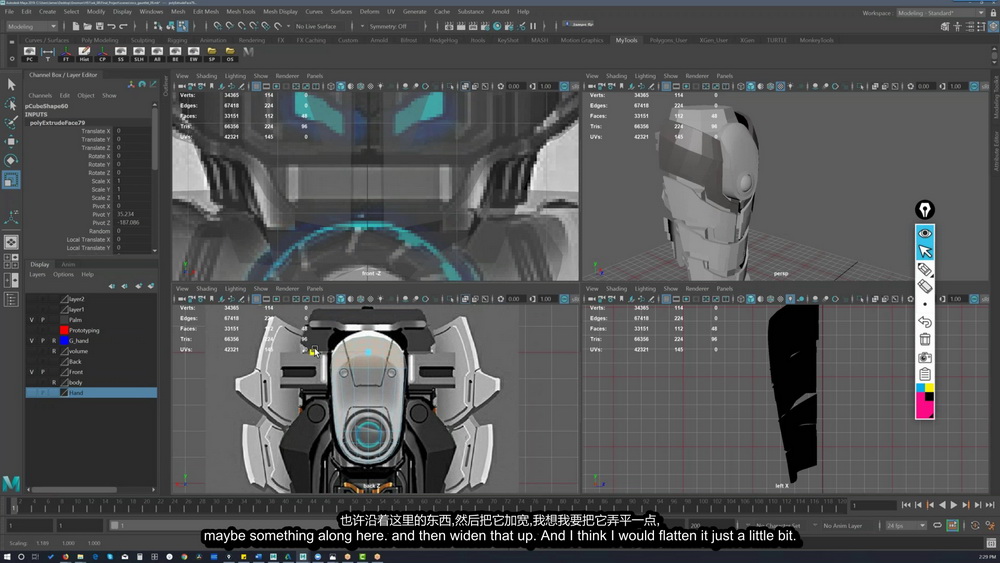This screenshot has width=1000, height=563.
Task: Take snapshot with overlay camera icon
Action: pos(925,357)
